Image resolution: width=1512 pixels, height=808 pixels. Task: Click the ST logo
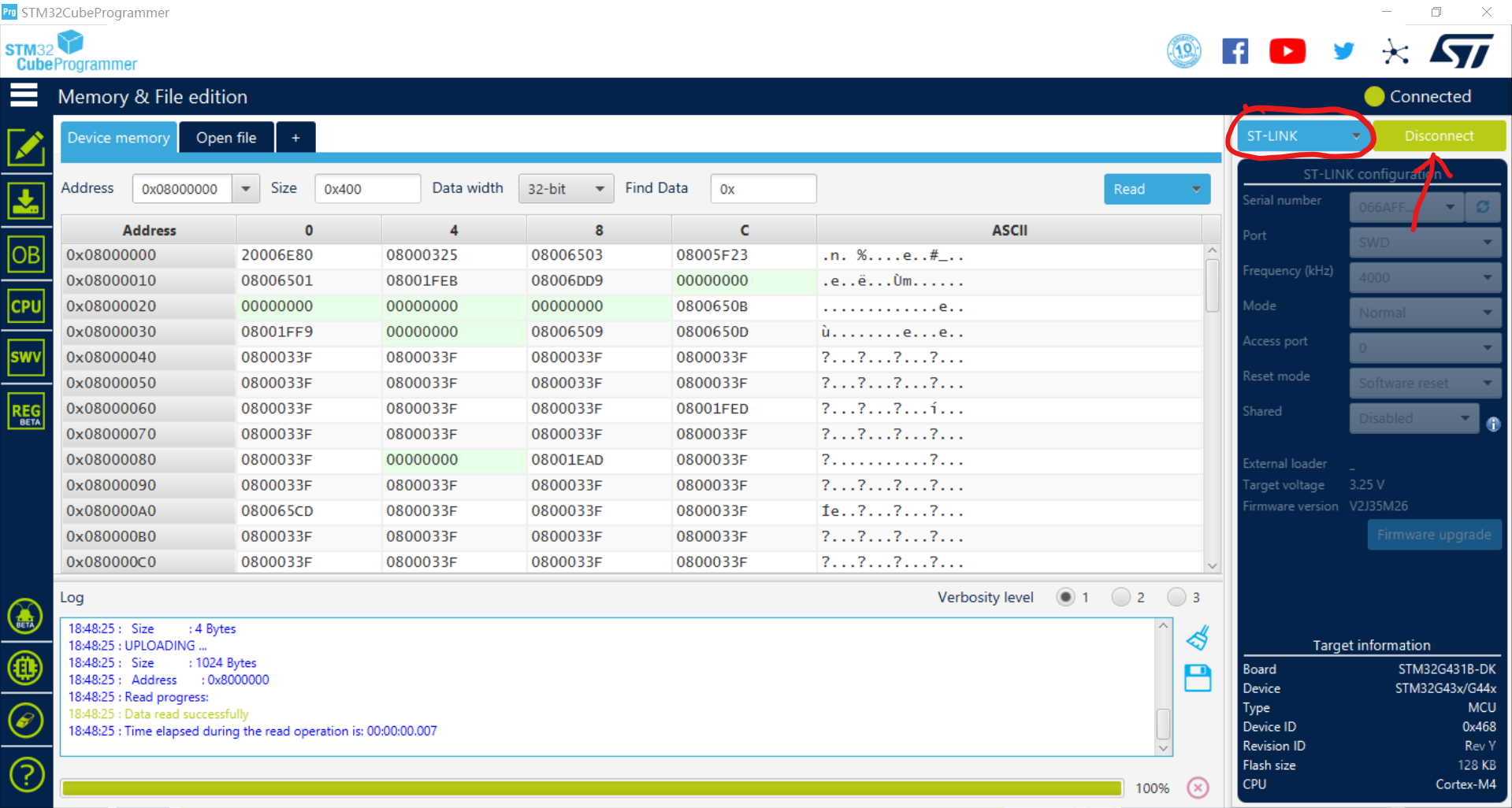tap(1462, 50)
